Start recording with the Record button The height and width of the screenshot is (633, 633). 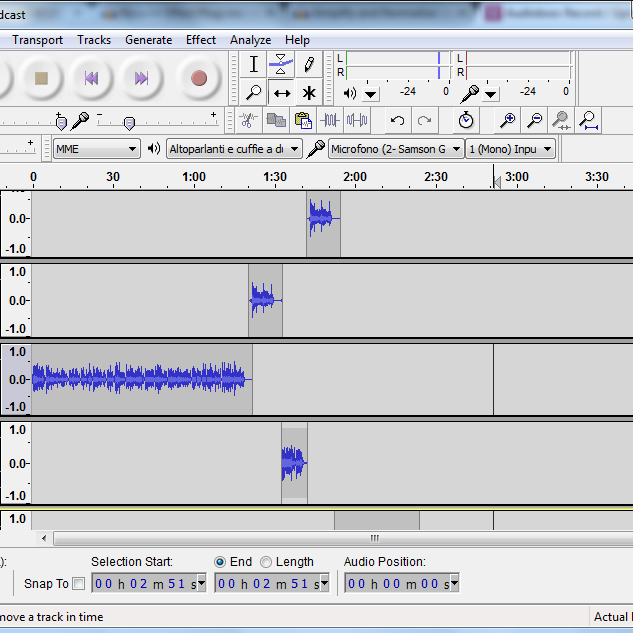click(x=199, y=78)
